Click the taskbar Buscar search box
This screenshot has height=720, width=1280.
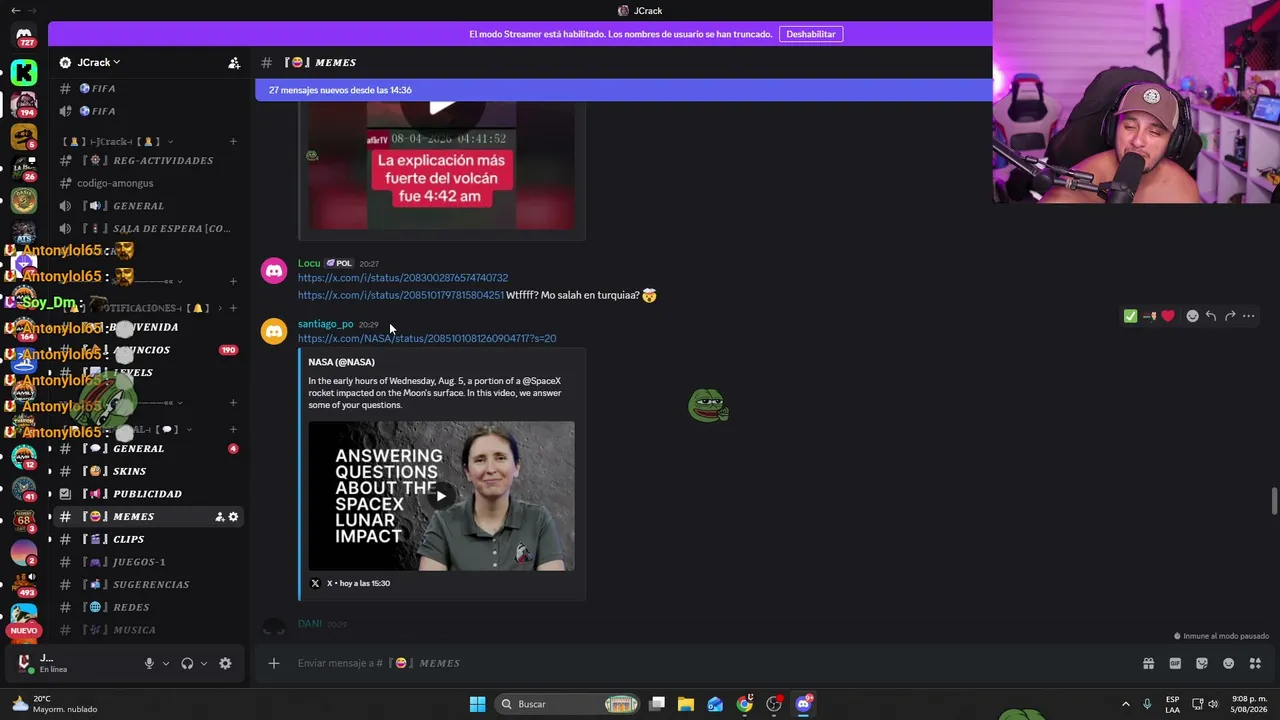click(x=569, y=704)
